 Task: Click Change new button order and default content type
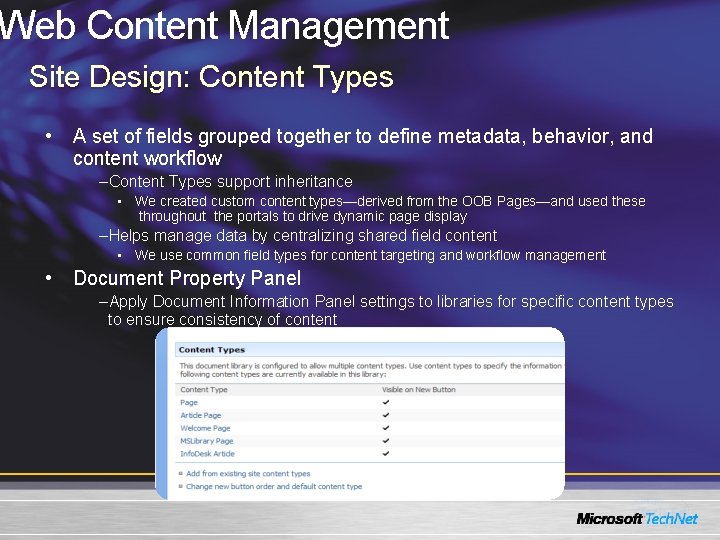tap(274, 487)
